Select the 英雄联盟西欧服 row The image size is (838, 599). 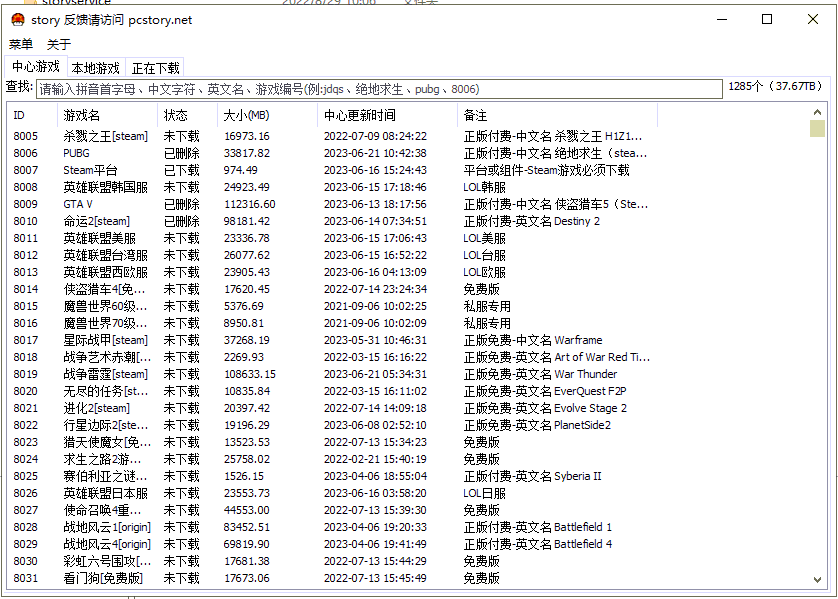[332, 273]
